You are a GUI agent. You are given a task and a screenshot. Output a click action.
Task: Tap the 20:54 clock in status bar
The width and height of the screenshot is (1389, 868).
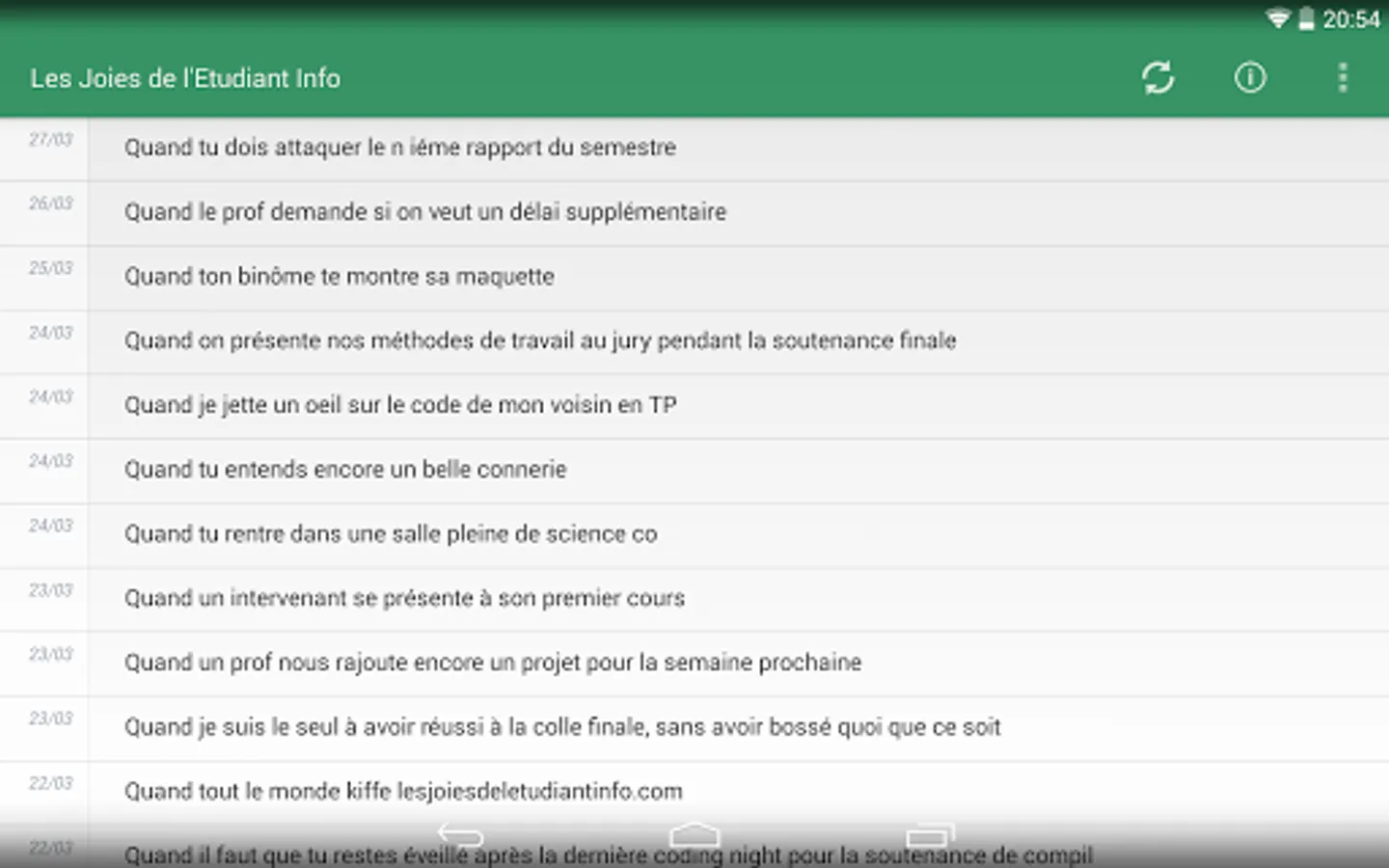(1351, 19)
